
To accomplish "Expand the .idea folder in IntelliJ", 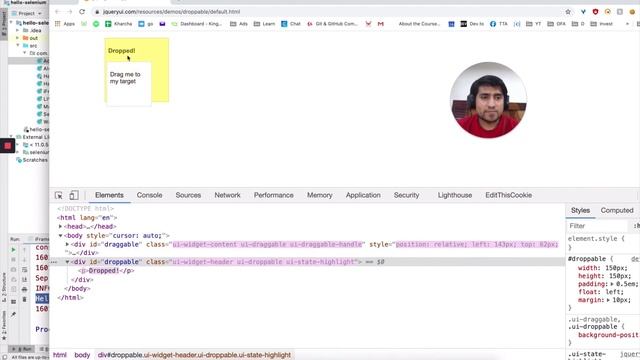I will tap(18, 30).
